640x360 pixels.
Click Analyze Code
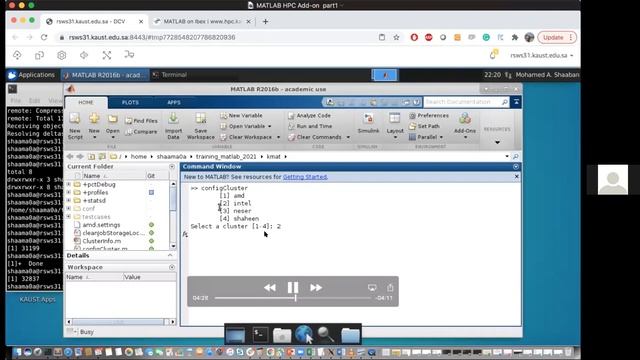coord(309,116)
